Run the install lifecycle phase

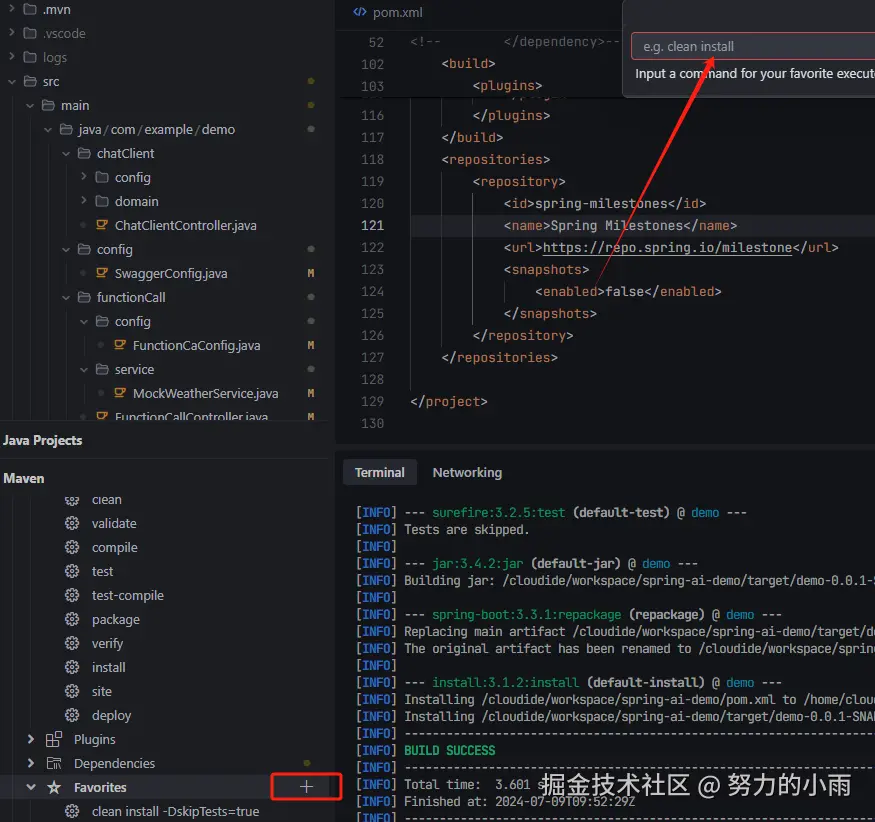(108, 667)
